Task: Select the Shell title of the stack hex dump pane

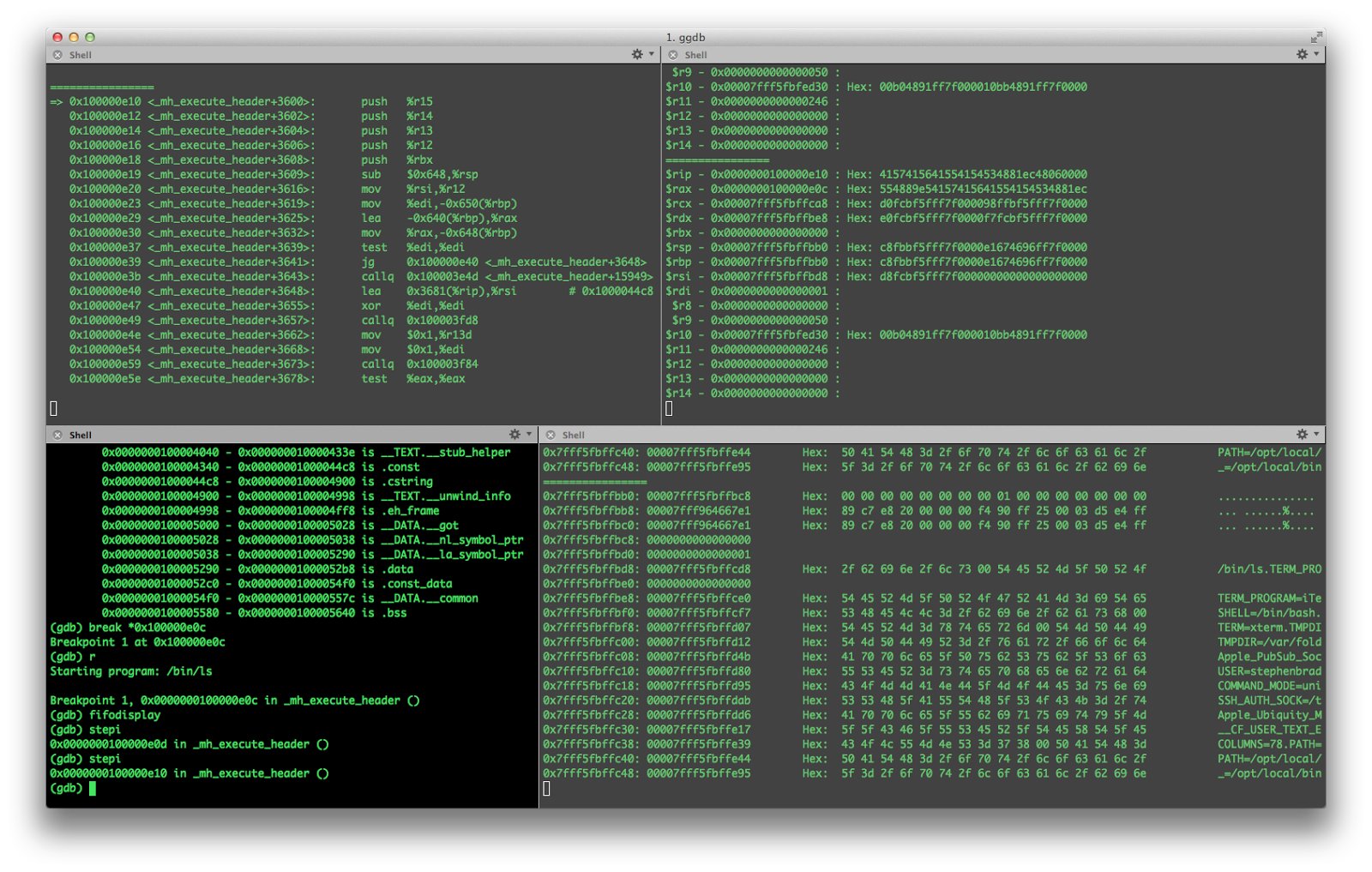Action: (x=574, y=436)
